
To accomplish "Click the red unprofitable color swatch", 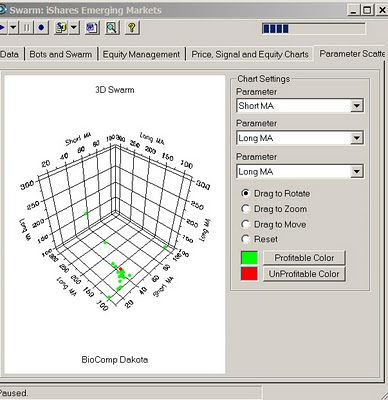I will (x=249, y=274).
